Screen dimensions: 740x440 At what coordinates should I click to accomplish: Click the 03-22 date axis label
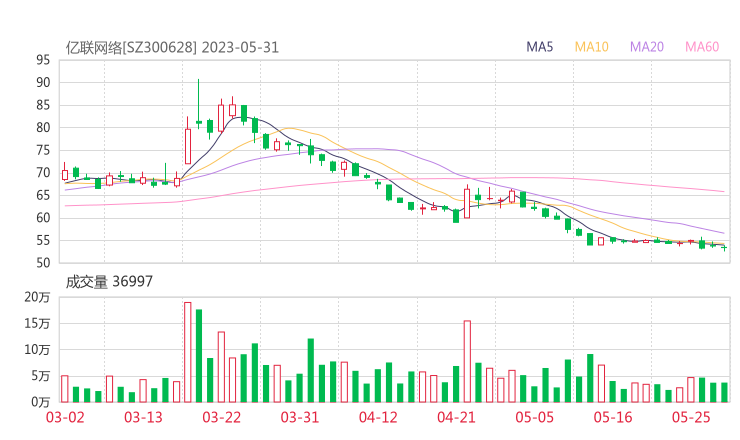(x=221, y=418)
